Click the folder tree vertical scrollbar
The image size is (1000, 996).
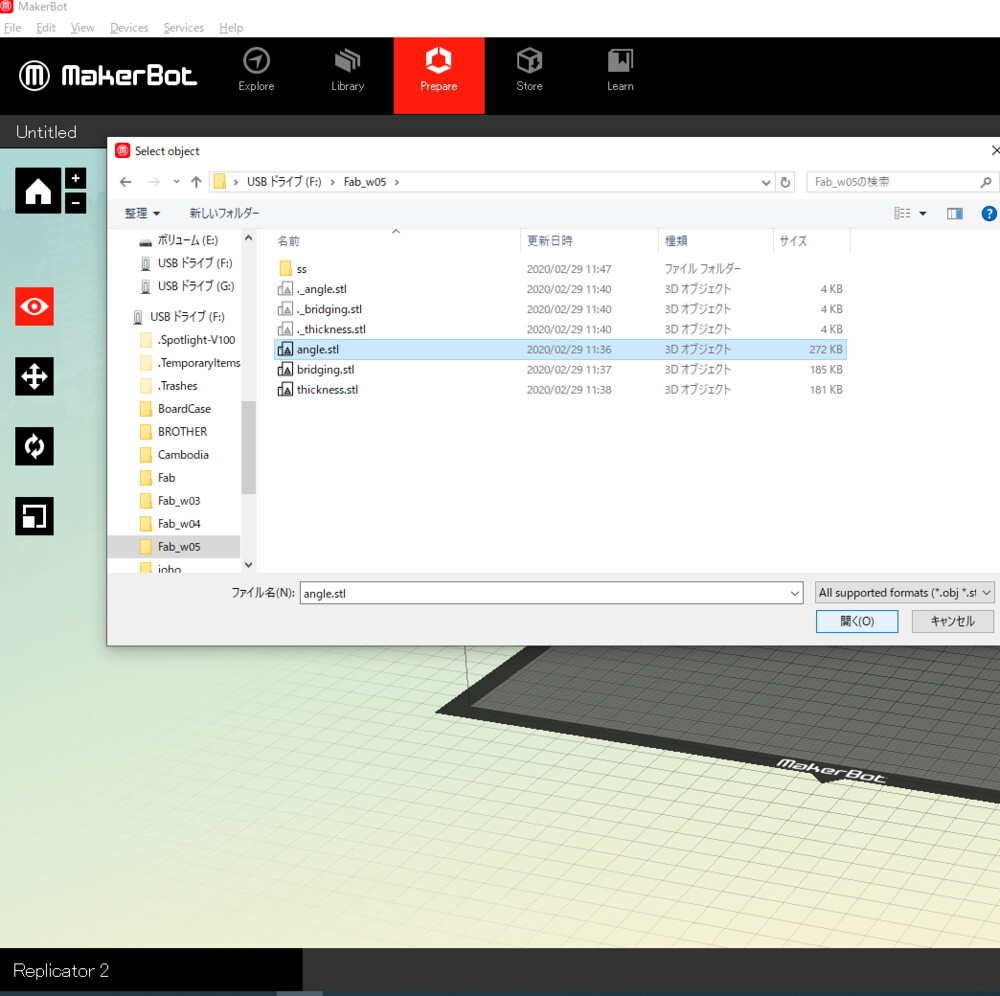point(249,447)
